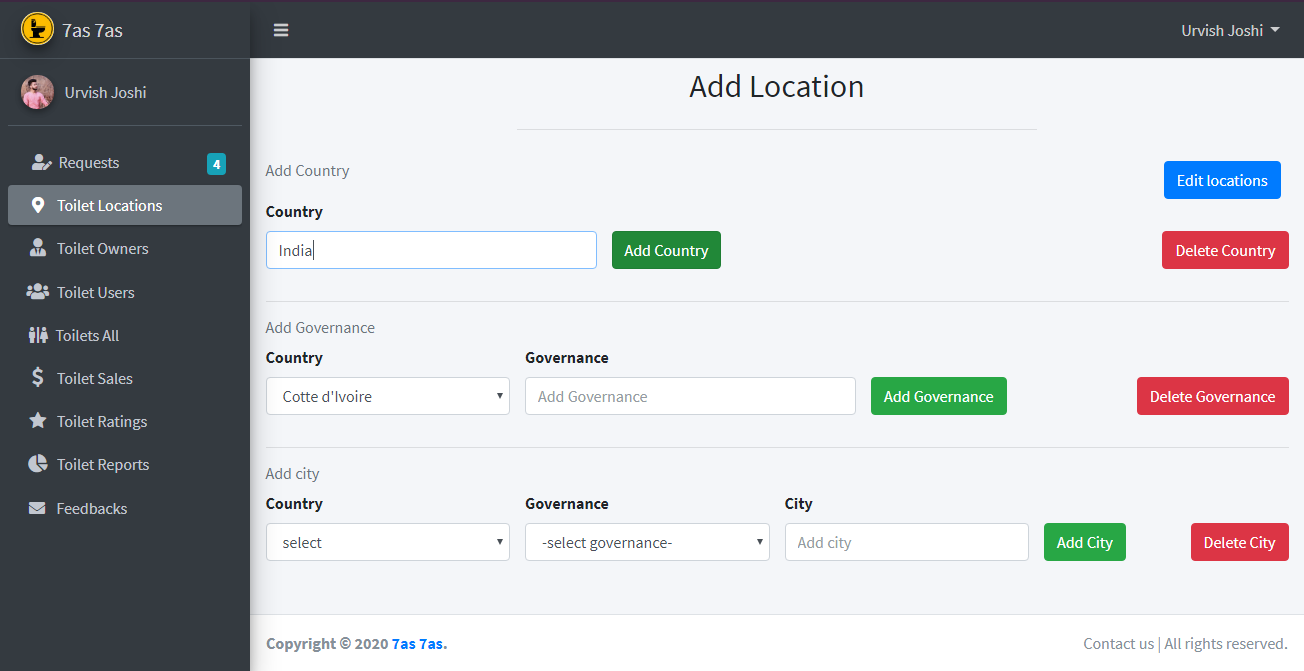Image resolution: width=1304 pixels, height=671 pixels.
Task: Click the All rights reserved footer text
Action: [1226, 643]
